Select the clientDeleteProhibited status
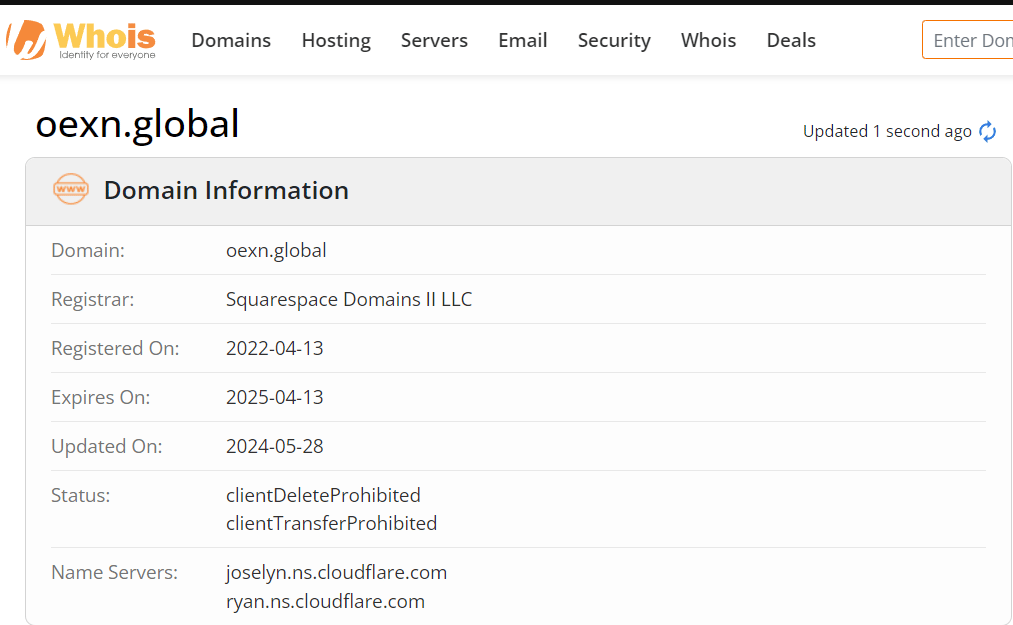1013x625 pixels. 323,495
